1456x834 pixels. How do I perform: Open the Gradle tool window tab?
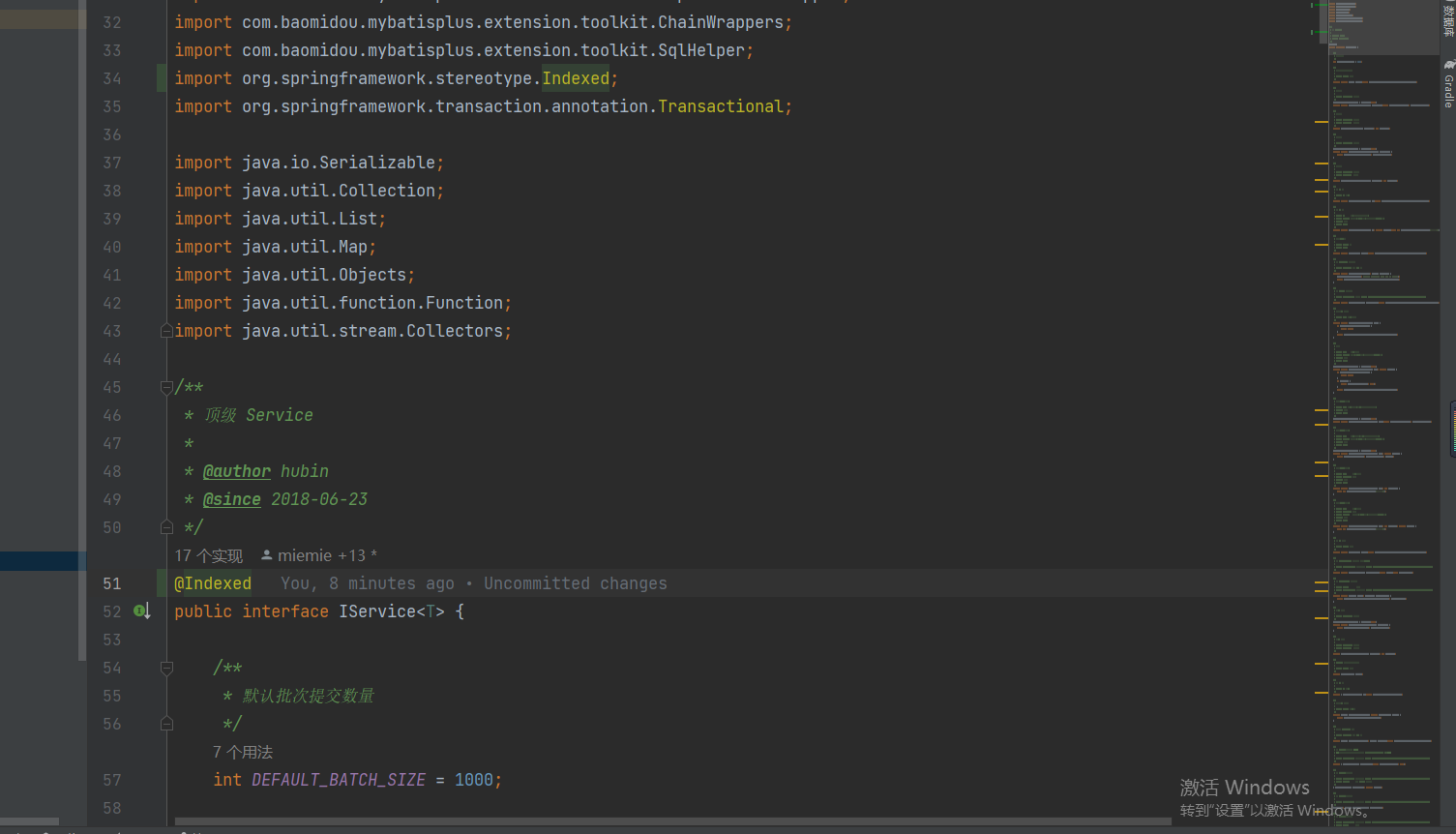(1448, 90)
